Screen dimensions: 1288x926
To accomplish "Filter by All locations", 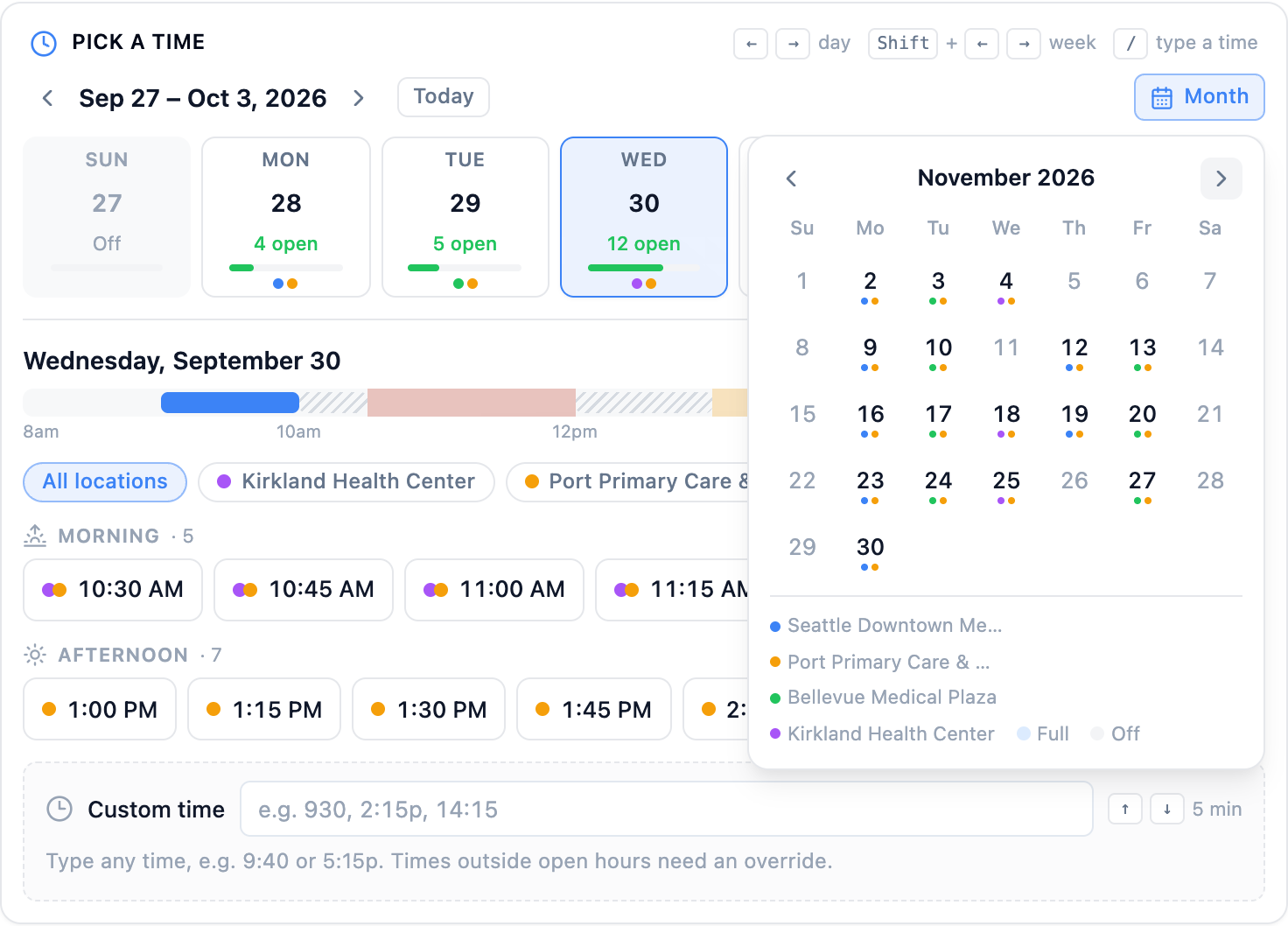I will pyautogui.click(x=105, y=482).
